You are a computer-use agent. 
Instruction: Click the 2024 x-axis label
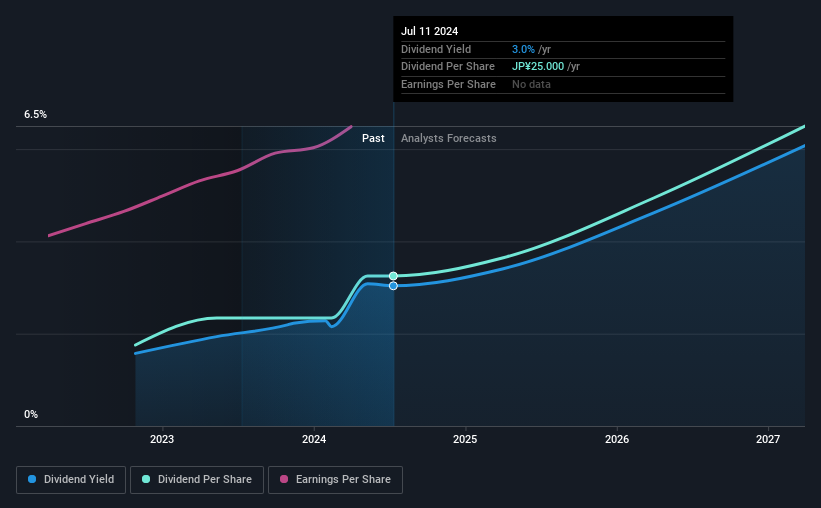coord(314,439)
